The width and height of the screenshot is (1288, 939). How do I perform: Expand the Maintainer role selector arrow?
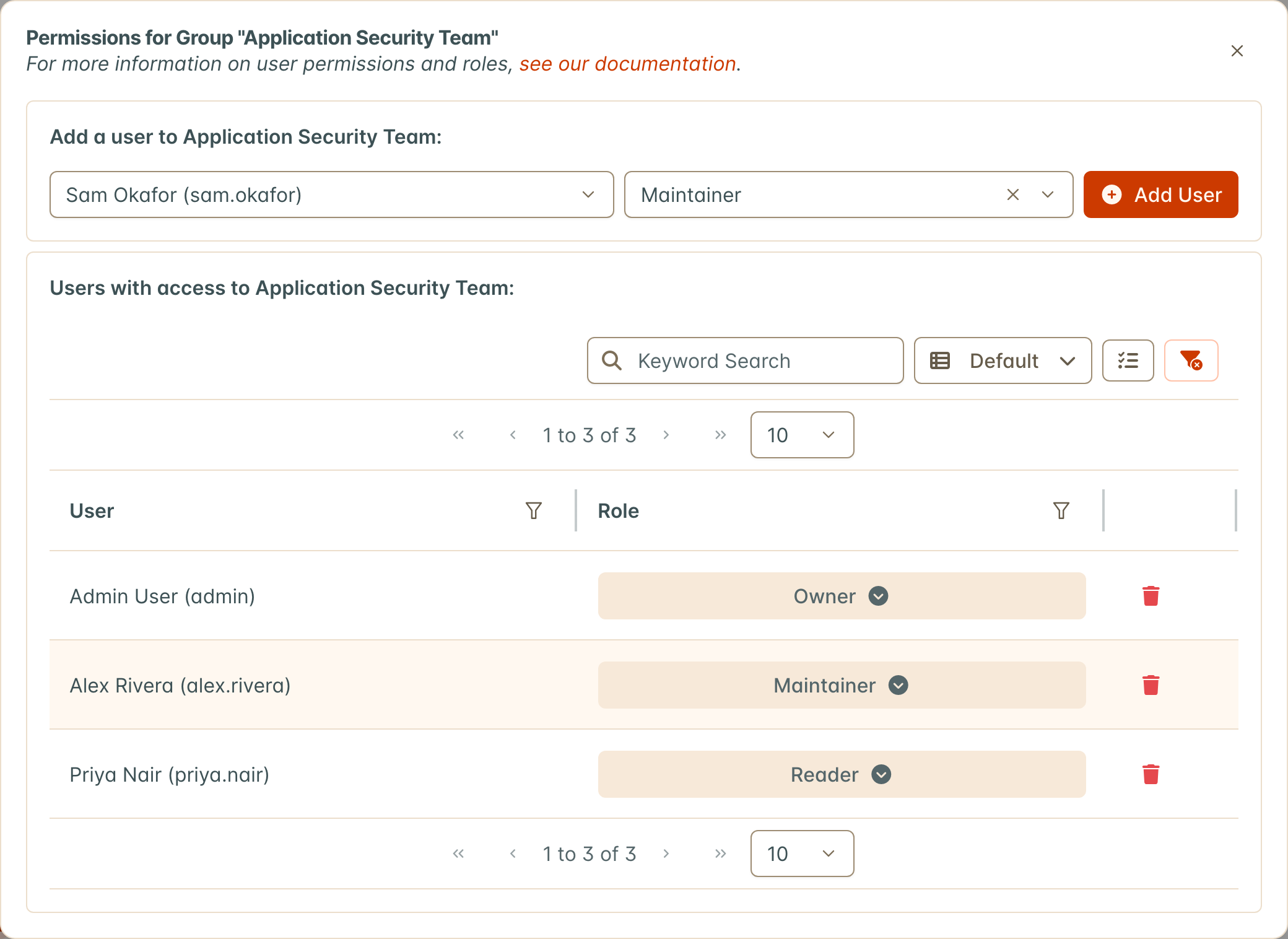(1048, 194)
